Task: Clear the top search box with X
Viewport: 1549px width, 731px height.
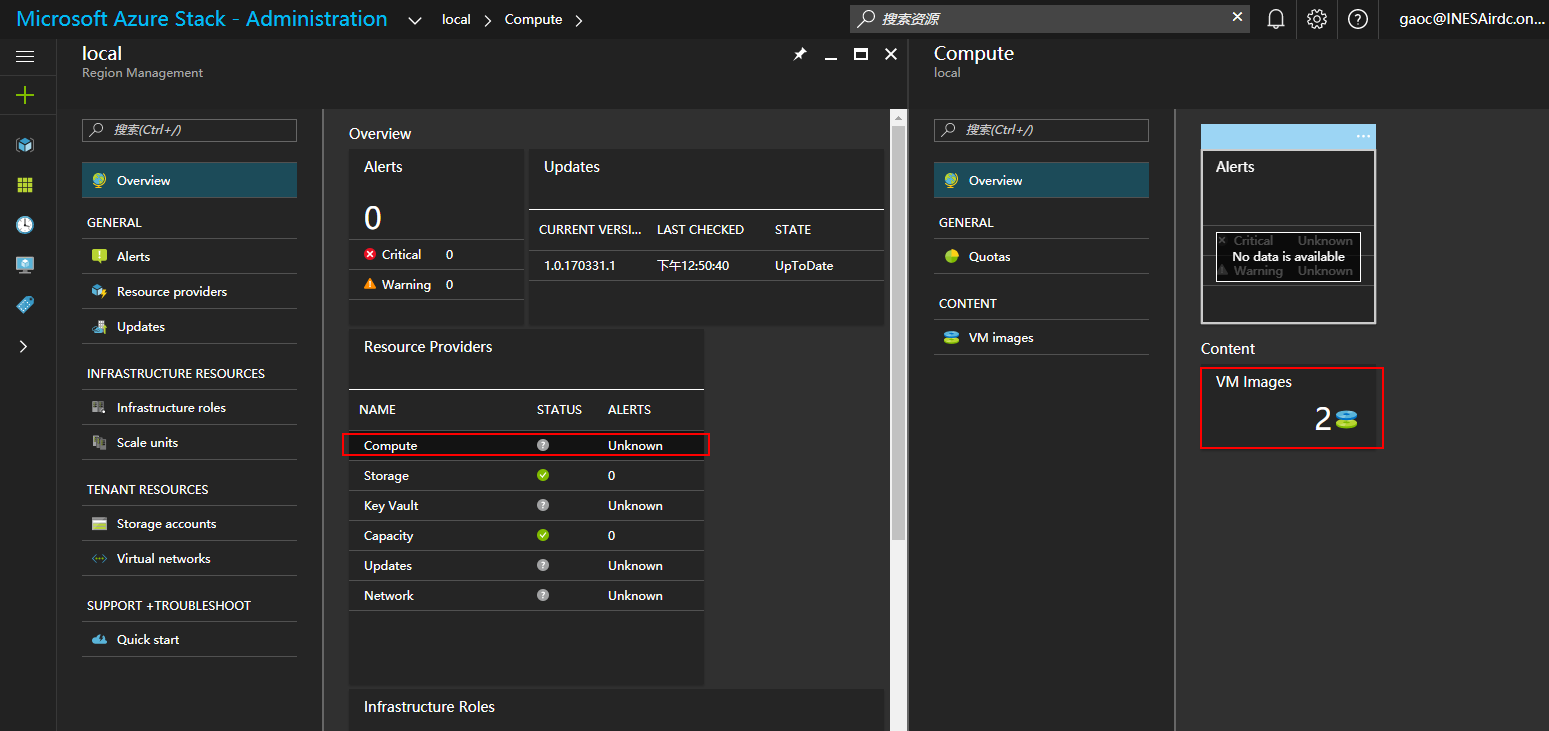Action: [x=1237, y=17]
